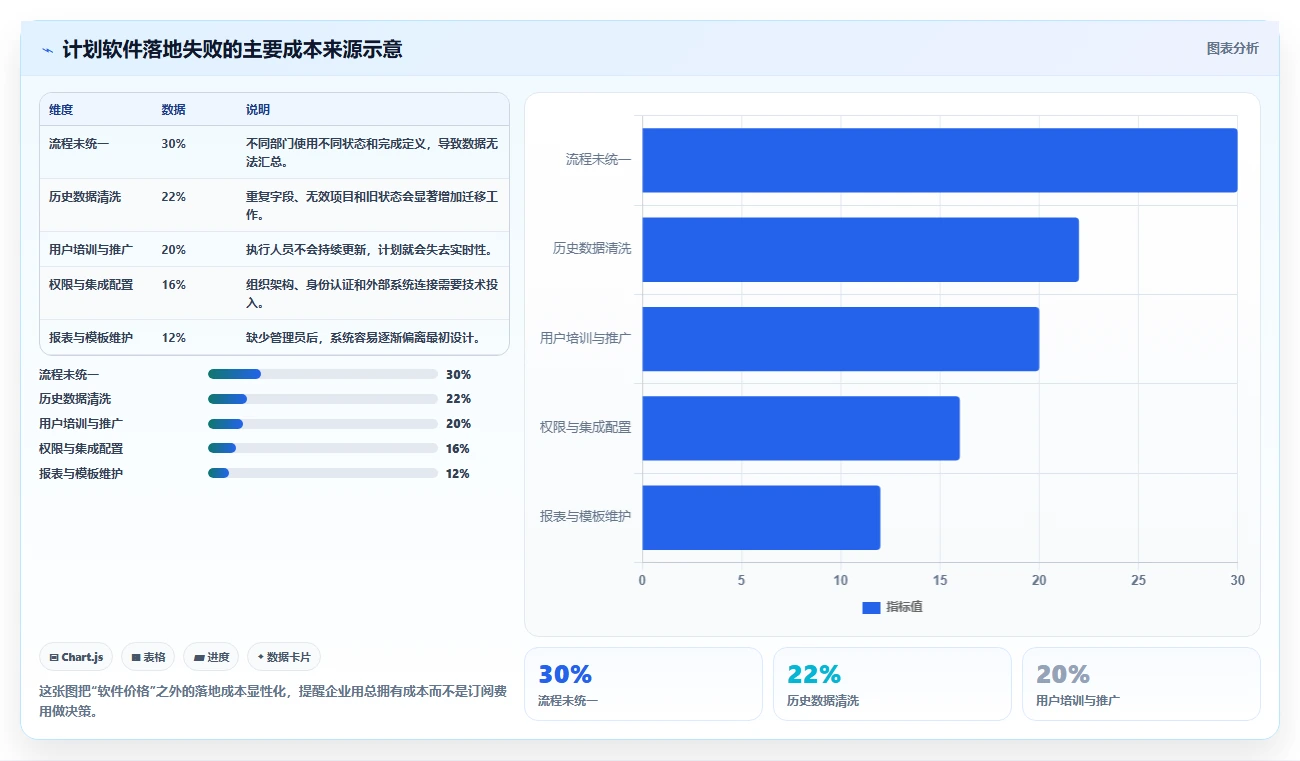Click the 30% value in the table
This screenshot has width=1300, height=761.
173,144
